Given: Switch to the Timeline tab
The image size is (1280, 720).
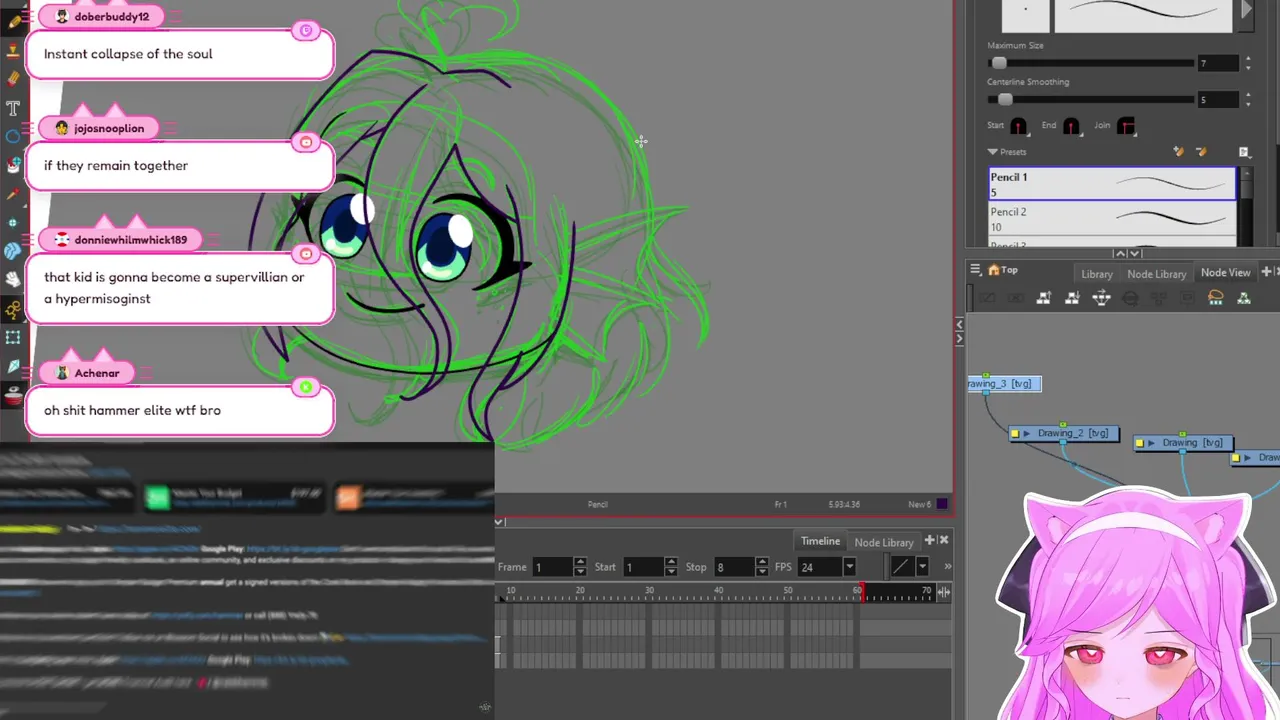Looking at the screenshot, I should (820, 541).
